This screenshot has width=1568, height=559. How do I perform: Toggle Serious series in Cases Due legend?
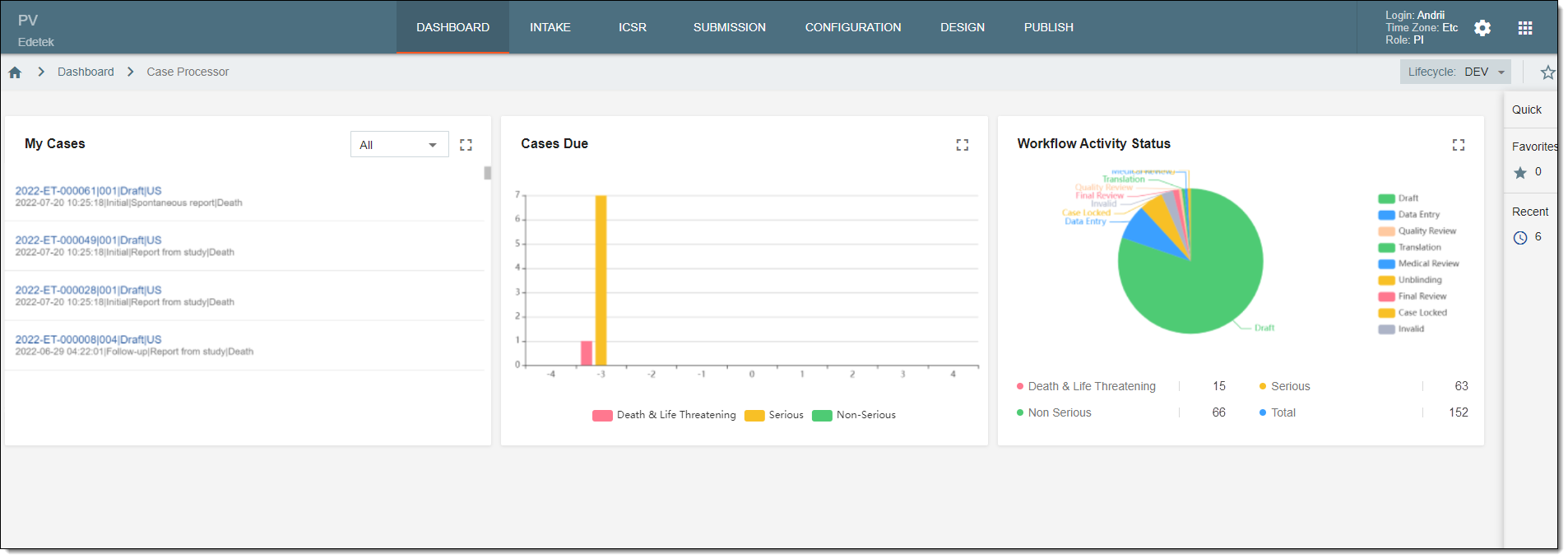pos(774,415)
